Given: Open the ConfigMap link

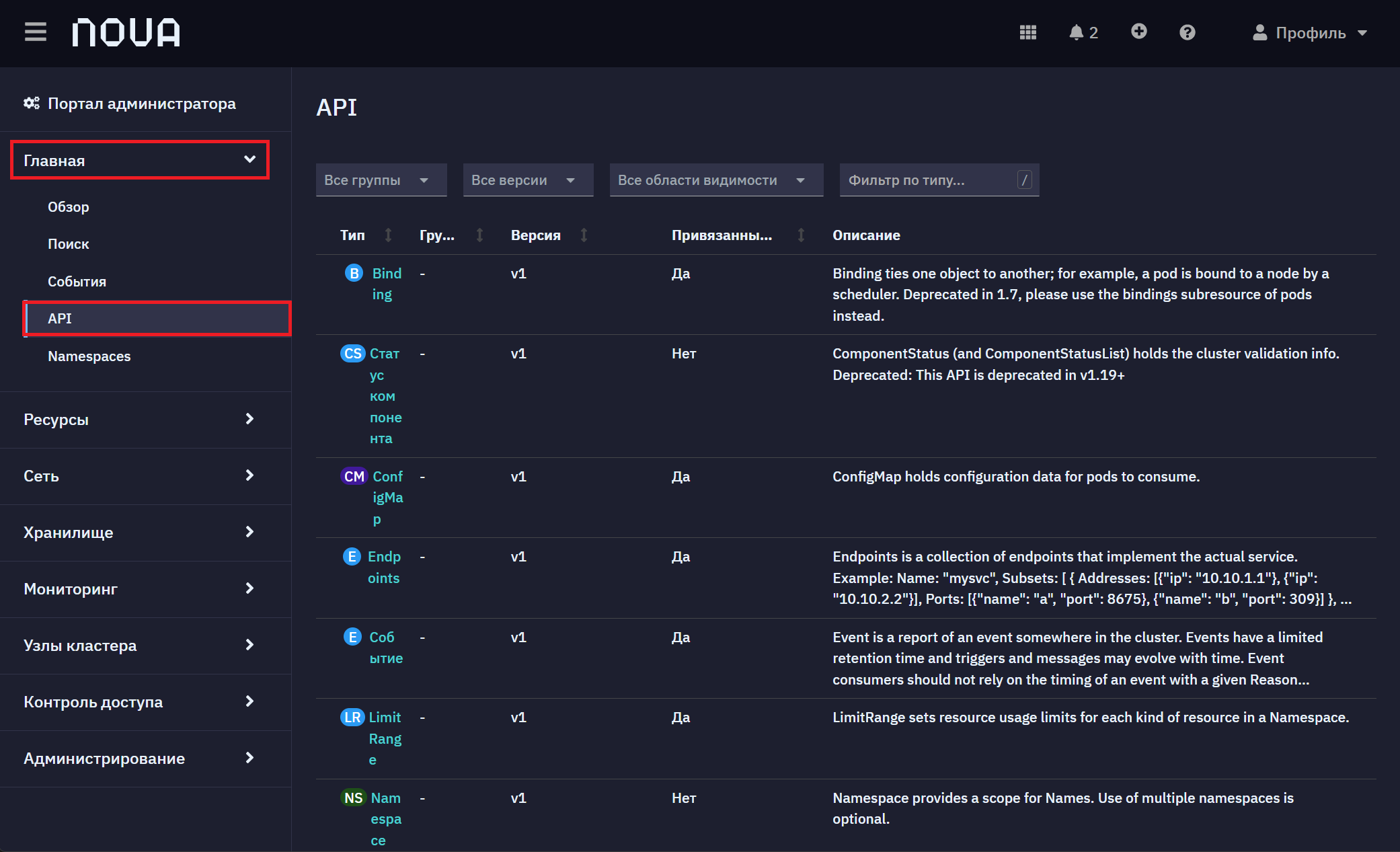Looking at the screenshot, I should click(x=388, y=498).
